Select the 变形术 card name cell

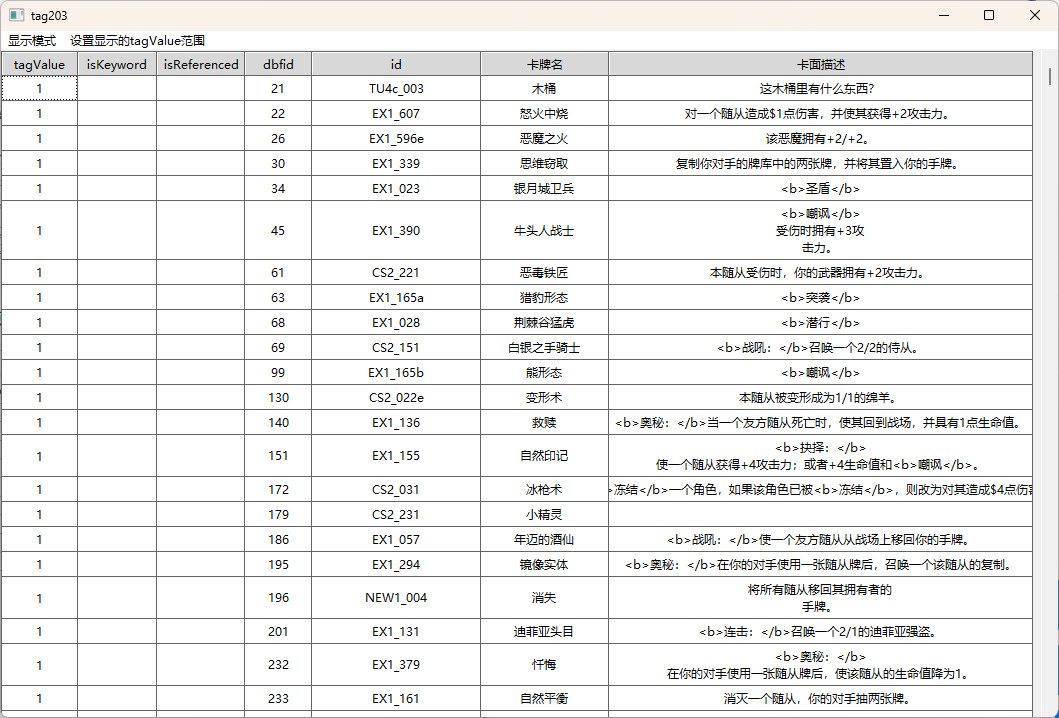(x=544, y=397)
